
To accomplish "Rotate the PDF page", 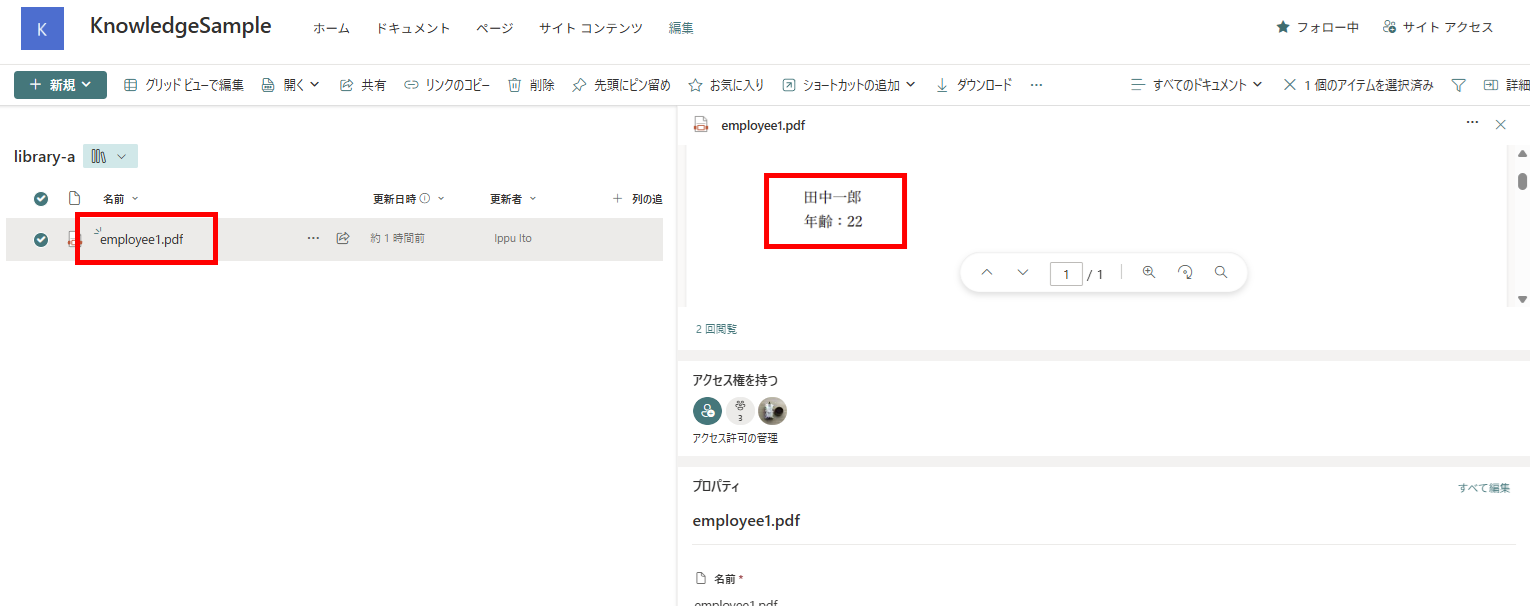I will point(1184,271).
